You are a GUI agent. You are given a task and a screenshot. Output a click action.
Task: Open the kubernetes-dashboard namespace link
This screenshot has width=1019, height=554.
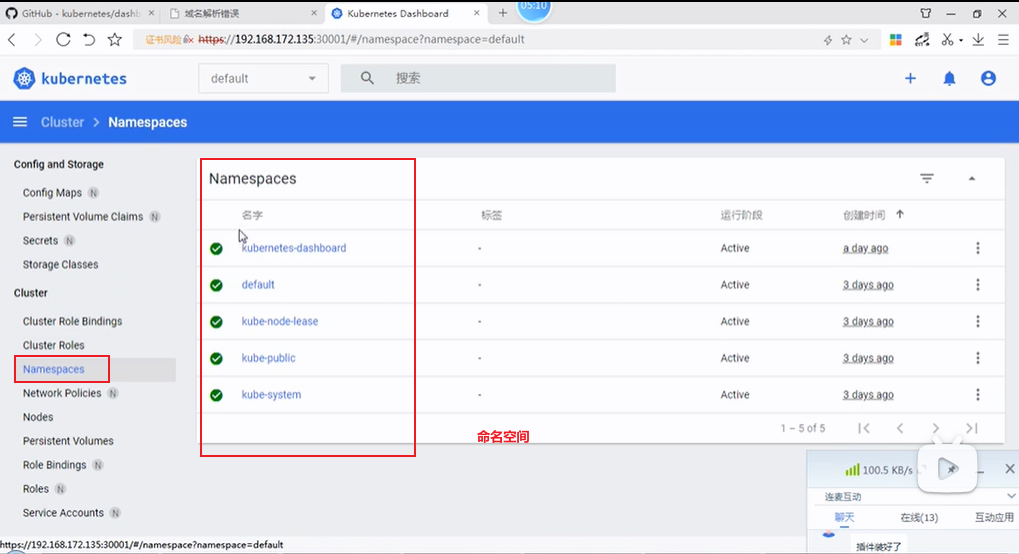(x=294, y=248)
